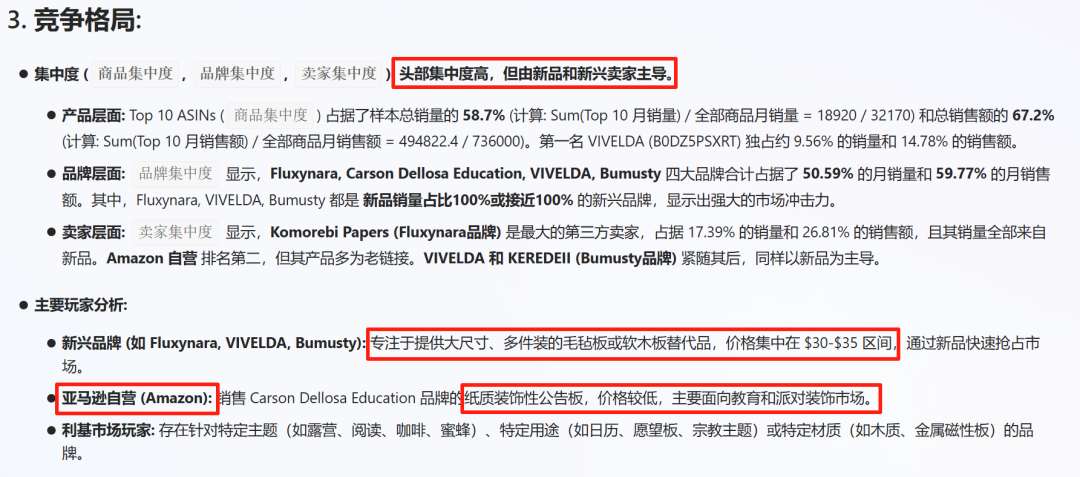Click the bold label '亚马逊自营 (Amazon):'
The height and width of the screenshot is (477, 1080).
point(137,398)
